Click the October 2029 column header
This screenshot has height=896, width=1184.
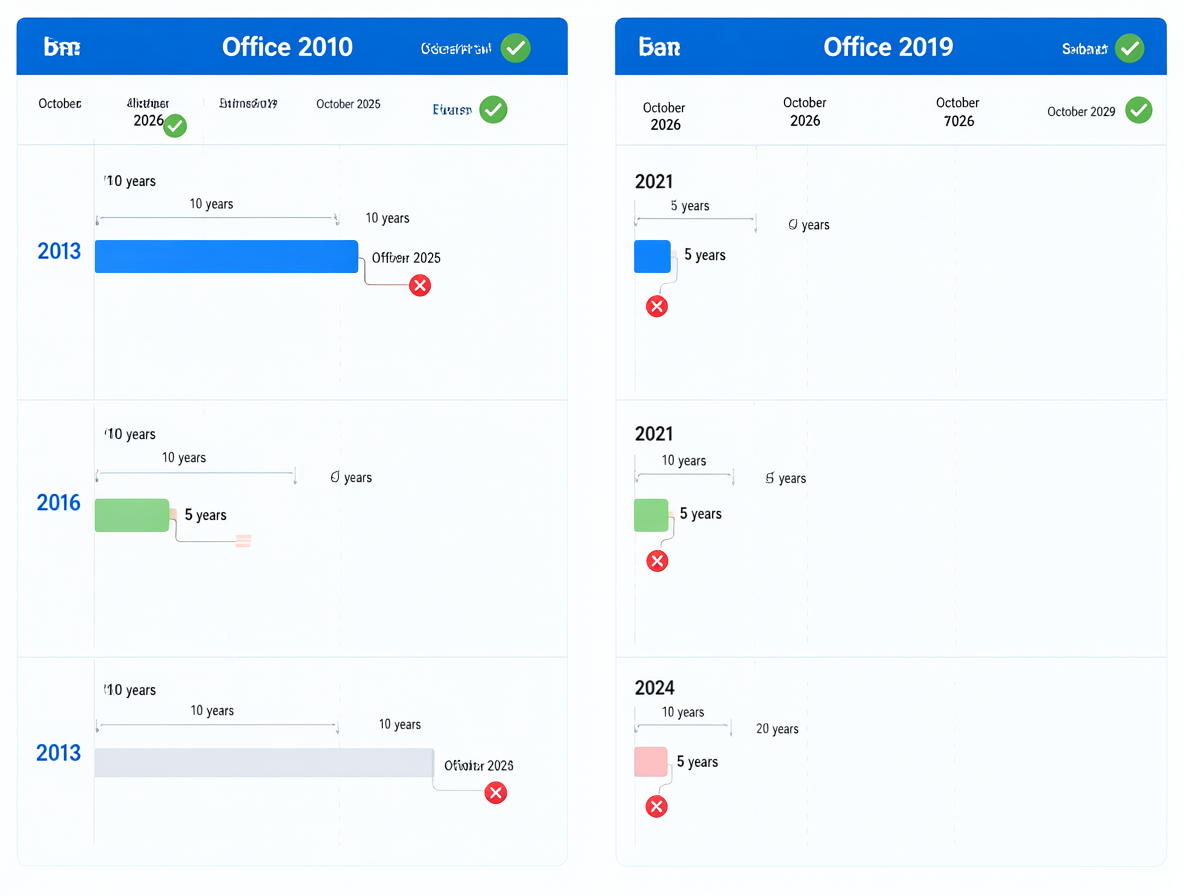click(1081, 112)
